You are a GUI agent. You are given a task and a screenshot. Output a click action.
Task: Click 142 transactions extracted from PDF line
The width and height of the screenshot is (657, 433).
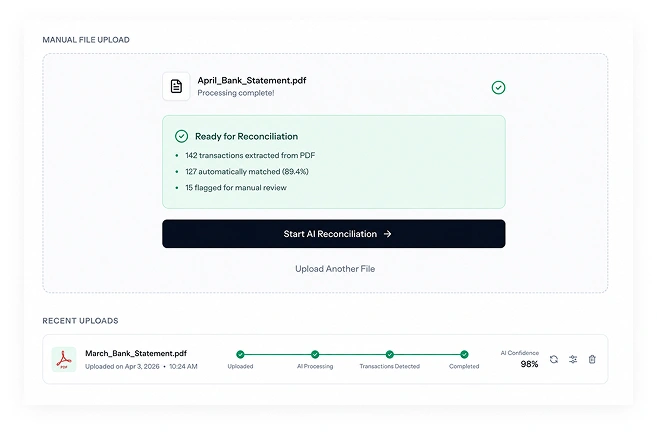250,155
